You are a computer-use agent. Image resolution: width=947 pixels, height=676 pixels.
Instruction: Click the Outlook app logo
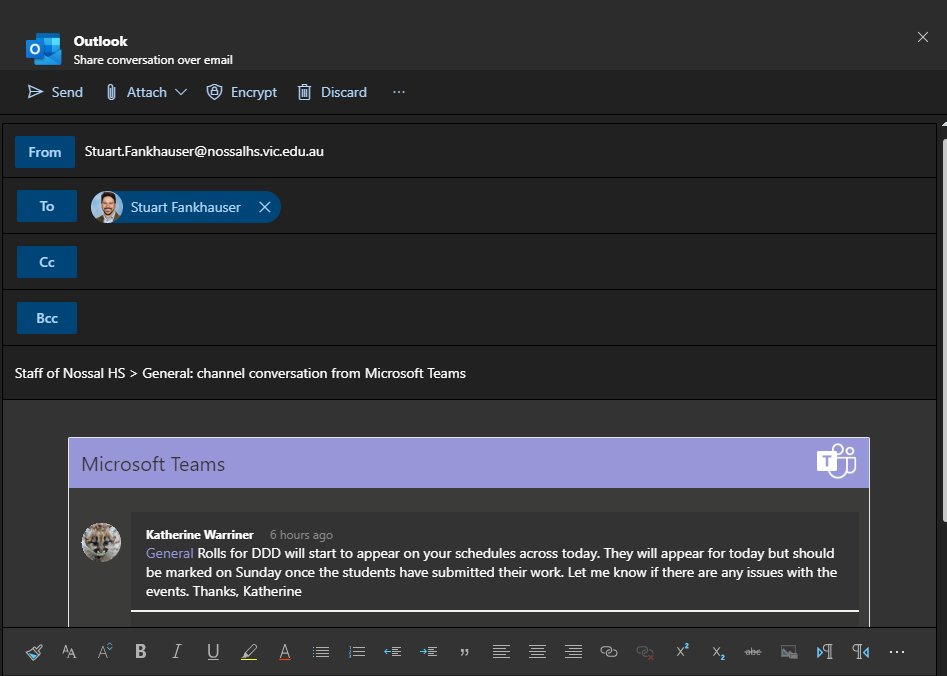[x=43, y=49]
